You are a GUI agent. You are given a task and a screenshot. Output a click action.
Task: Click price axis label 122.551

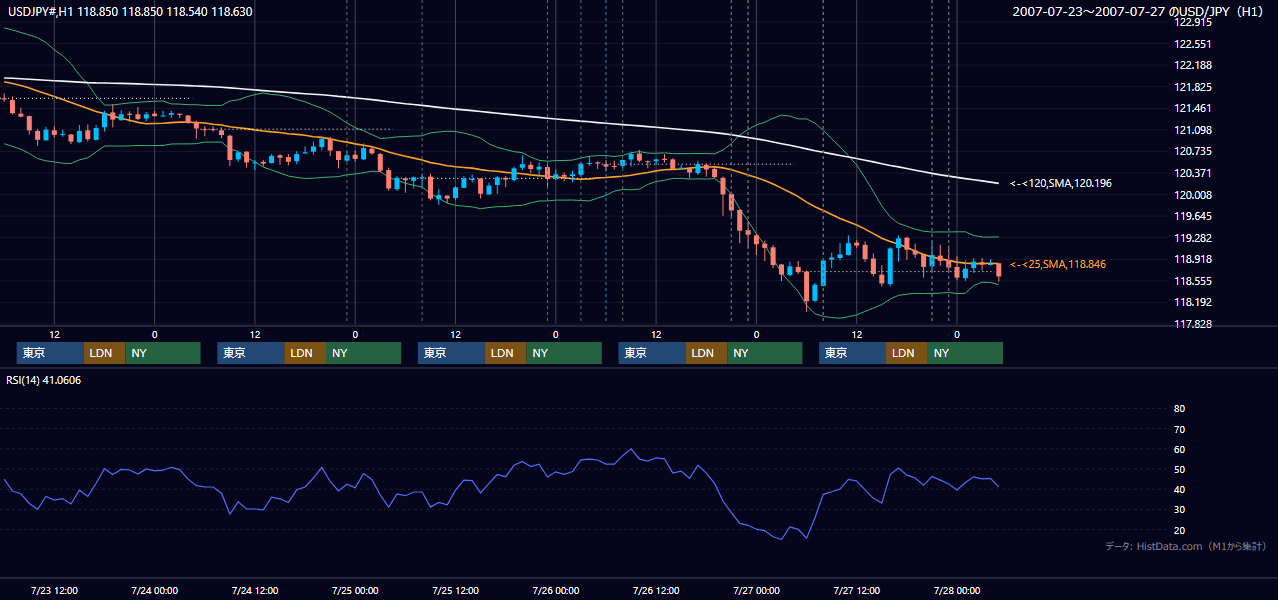pos(1193,44)
